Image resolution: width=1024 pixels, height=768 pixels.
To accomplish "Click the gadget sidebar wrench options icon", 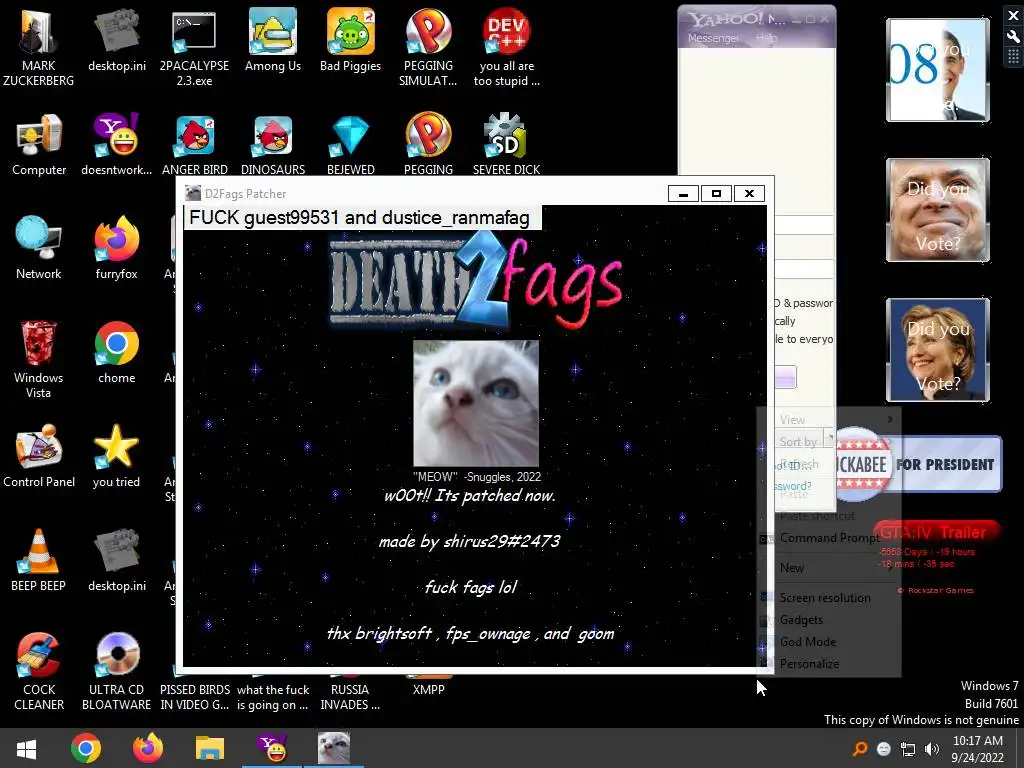I will tap(1014, 37).
